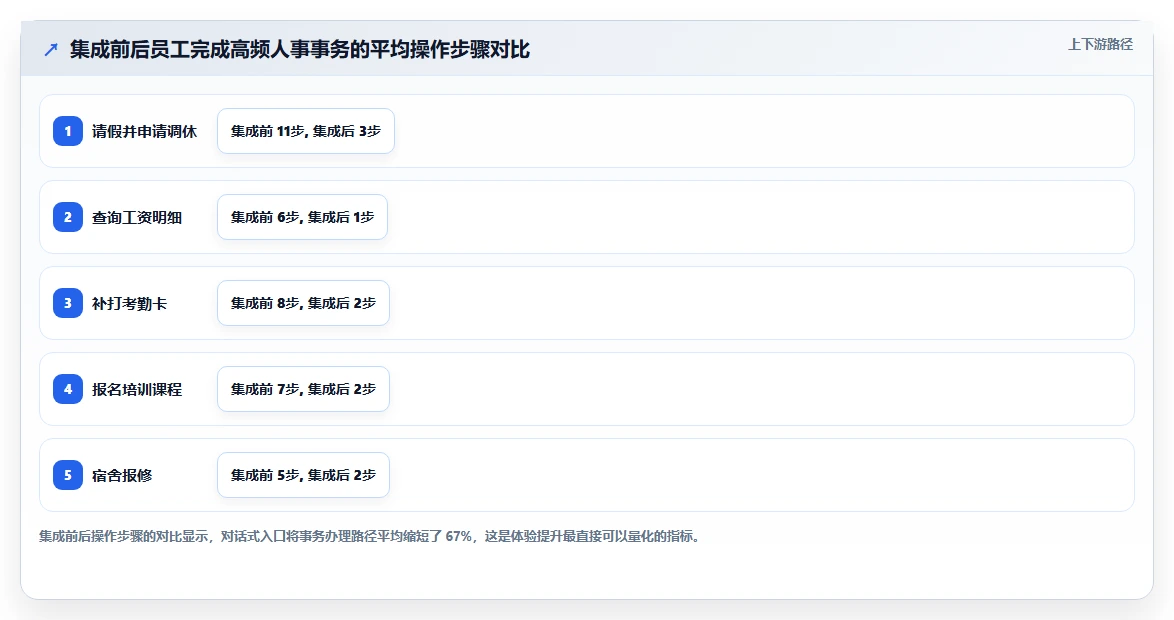Click the 宿舍报修 label
1174x620 pixels.
[x=122, y=476]
